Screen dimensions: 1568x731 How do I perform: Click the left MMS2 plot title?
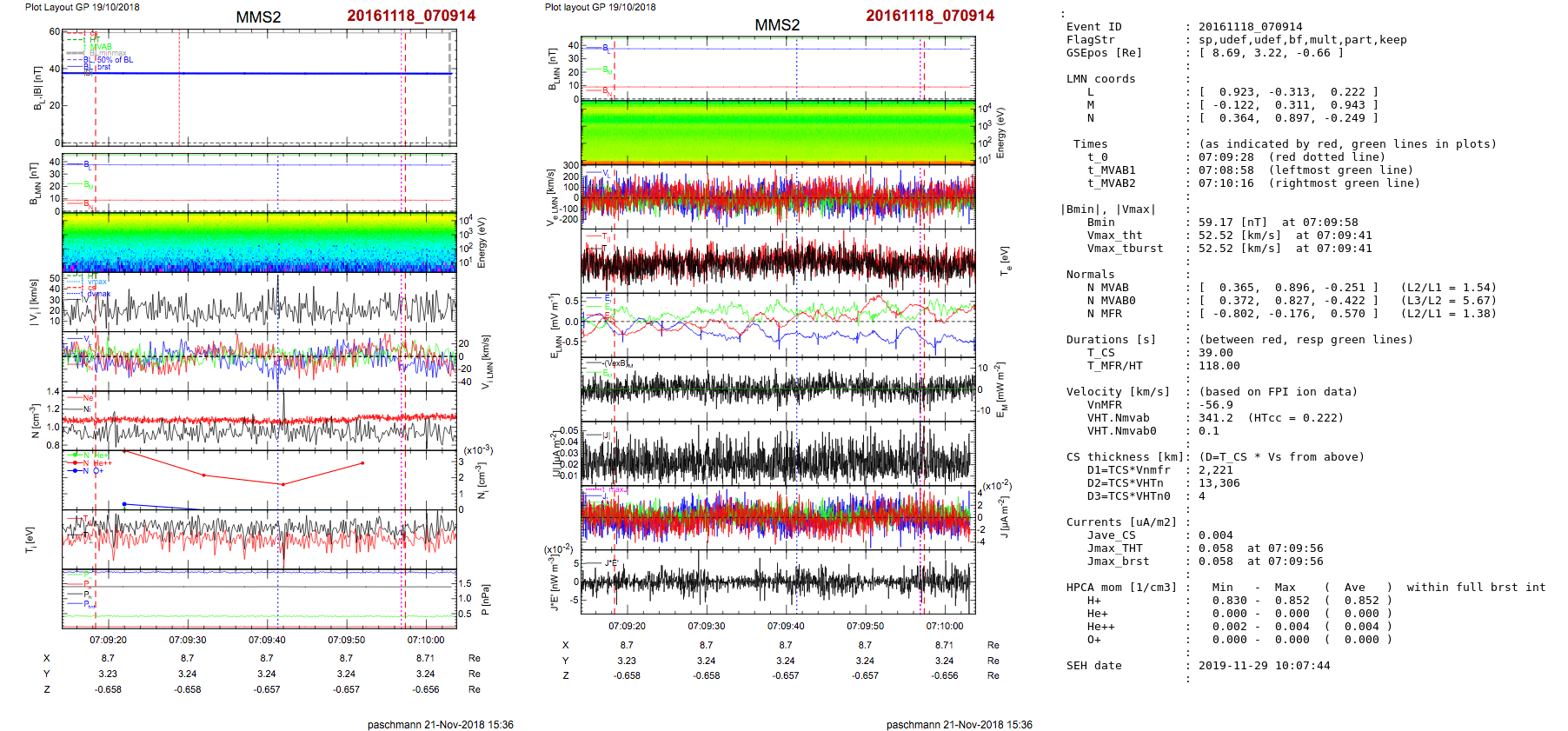258,17
